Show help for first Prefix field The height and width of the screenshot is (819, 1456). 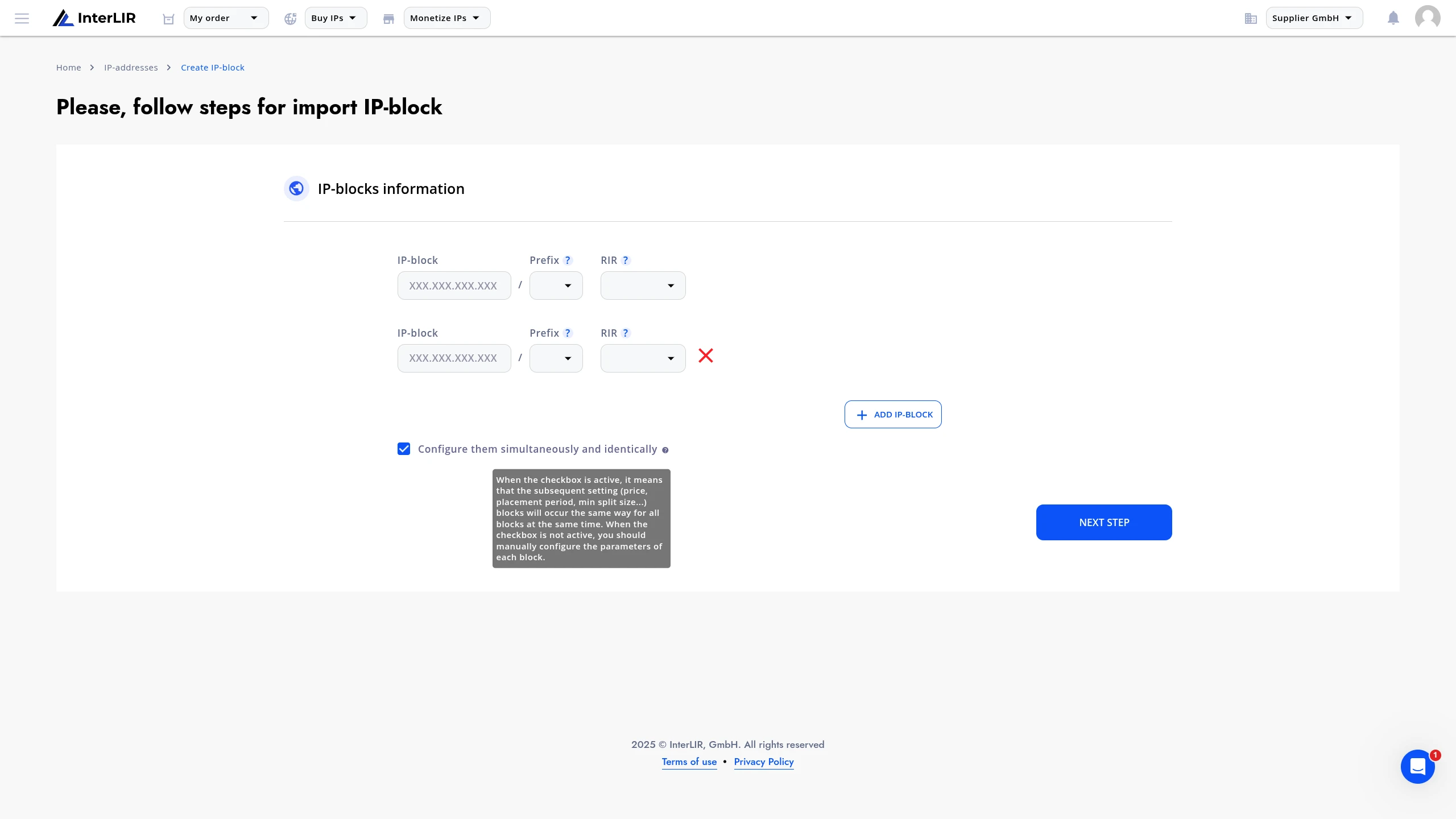coord(568,260)
